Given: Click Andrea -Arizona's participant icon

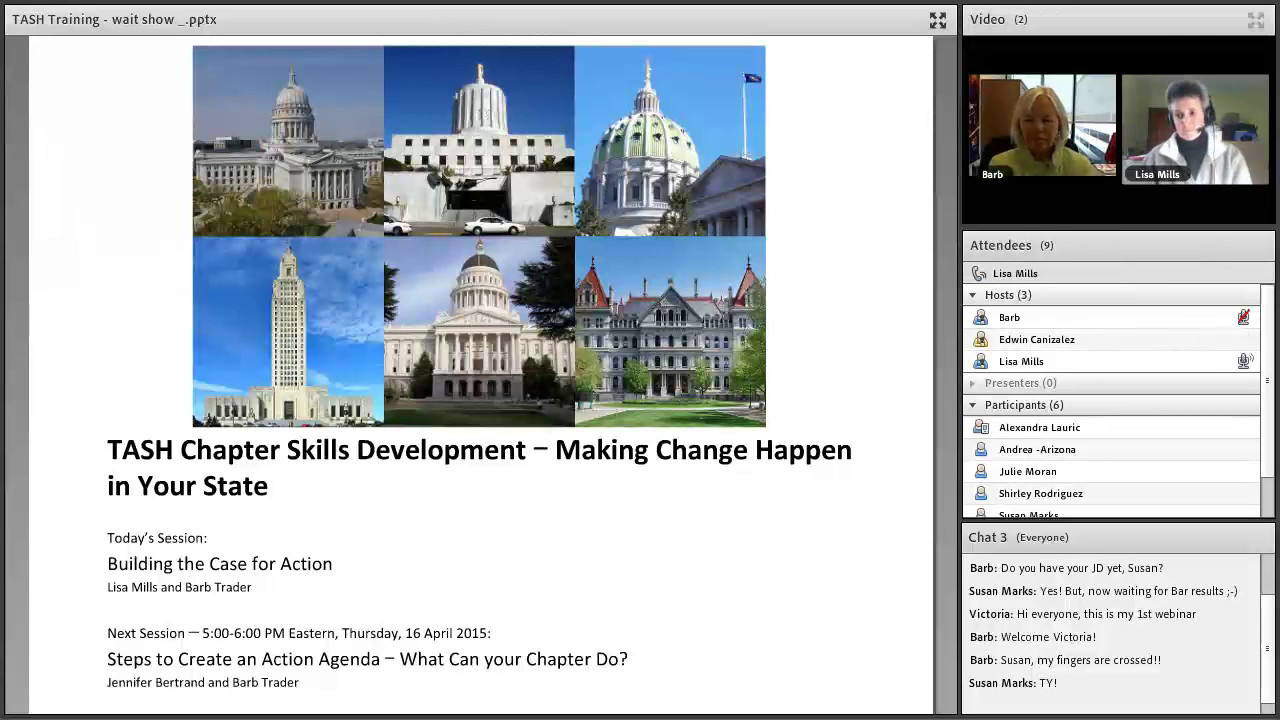Looking at the screenshot, I should pos(981,449).
